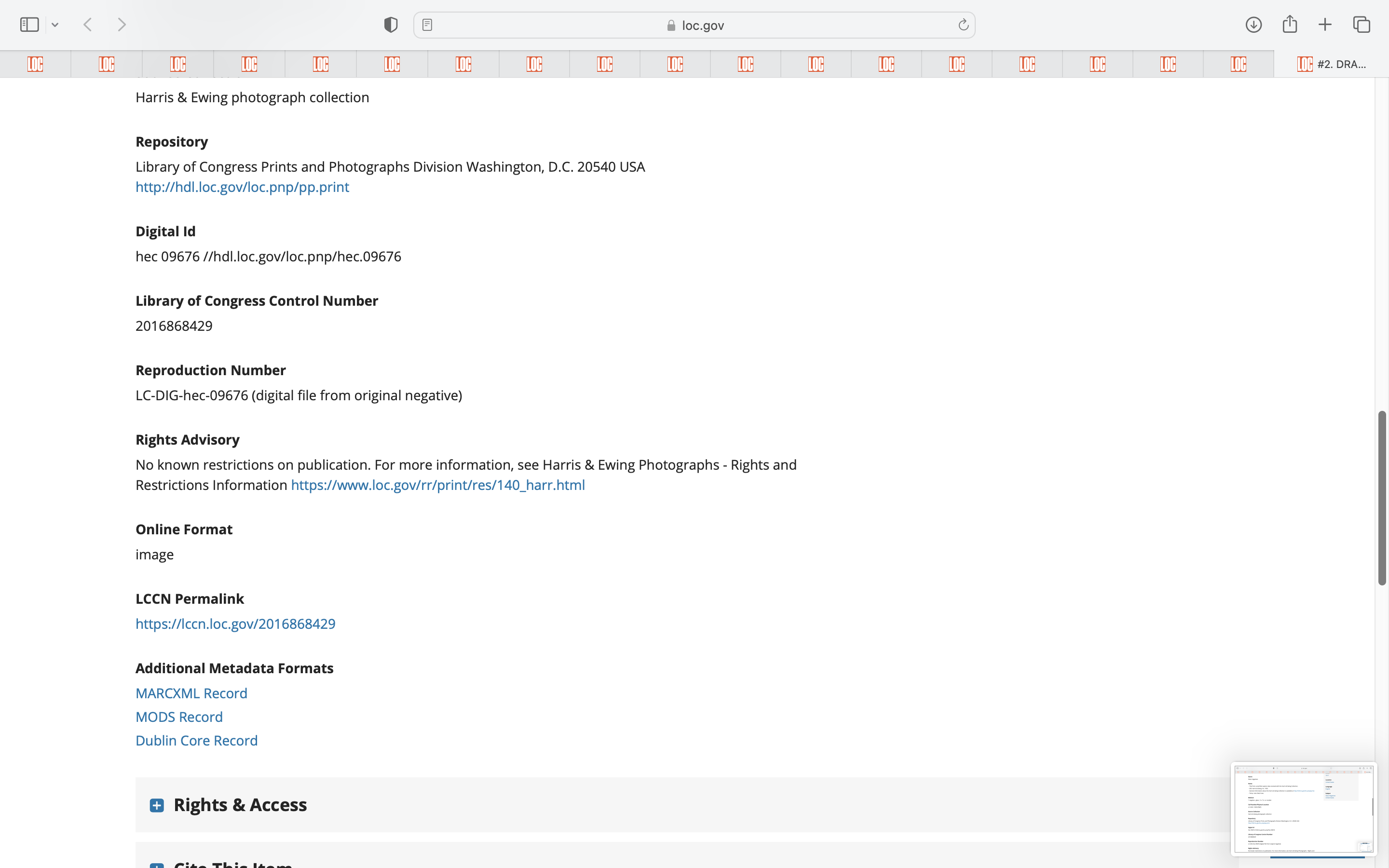Show tab overview icon
Image resolution: width=1389 pixels, height=868 pixels.
[x=1362, y=25]
